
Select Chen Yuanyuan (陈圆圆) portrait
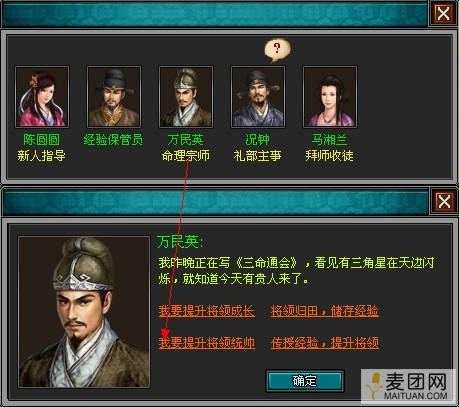coord(42,97)
